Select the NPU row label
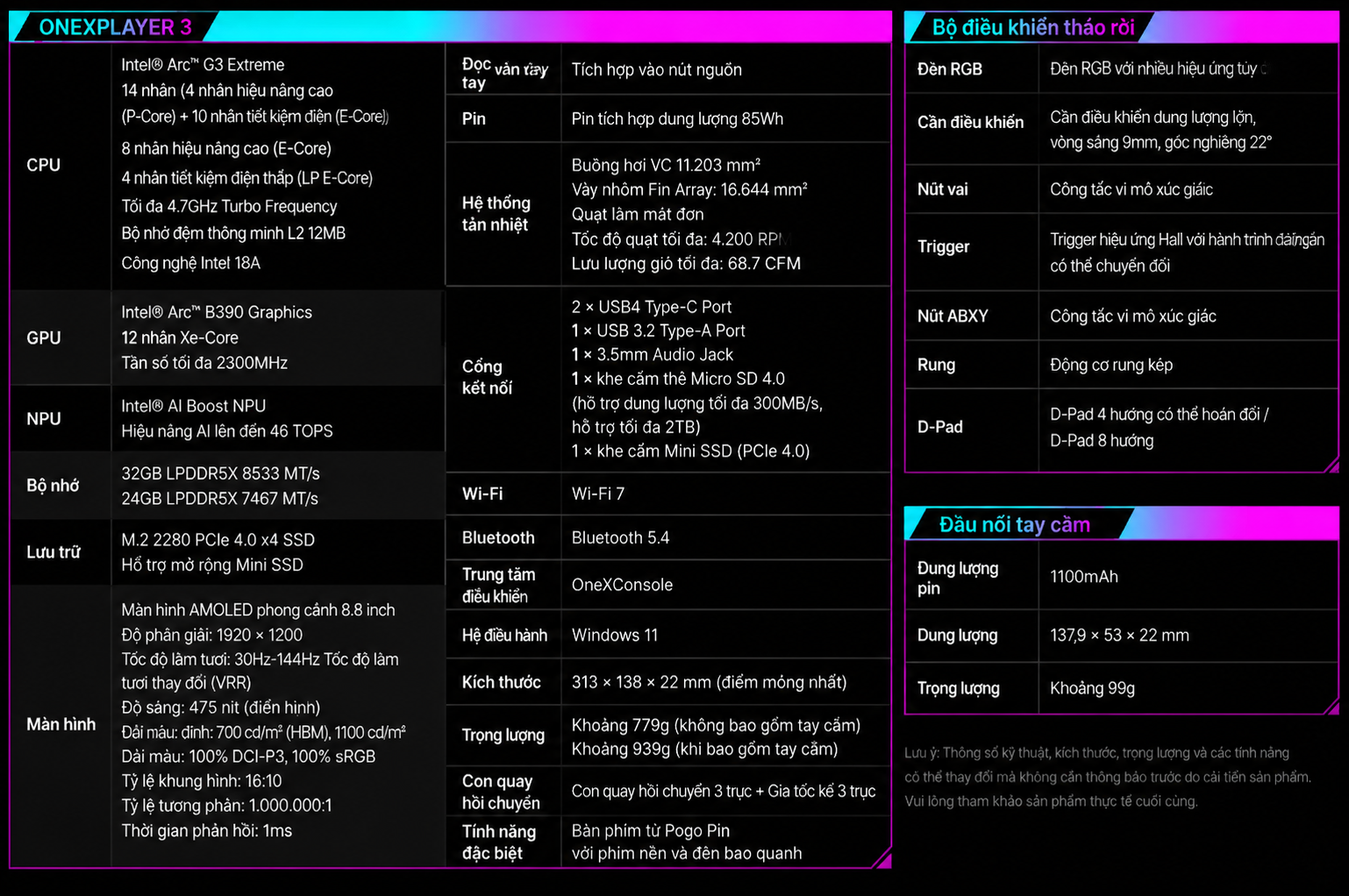1349x896 pixels. (44, 419)
